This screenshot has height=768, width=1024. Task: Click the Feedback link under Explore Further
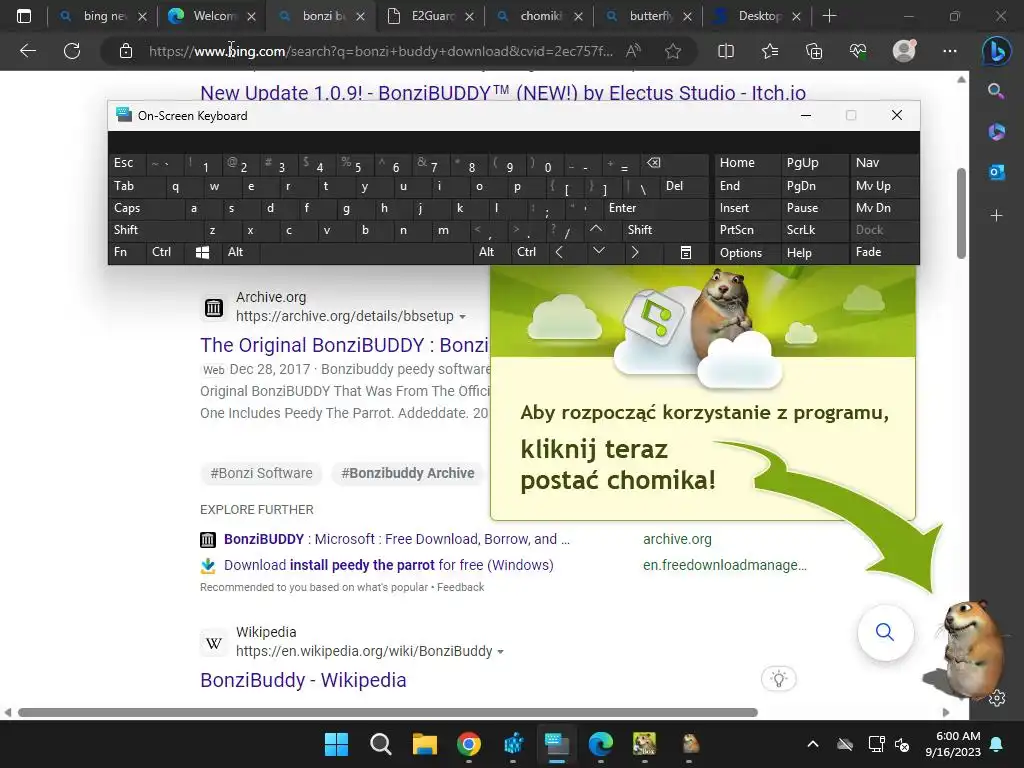tap(460, 587)
